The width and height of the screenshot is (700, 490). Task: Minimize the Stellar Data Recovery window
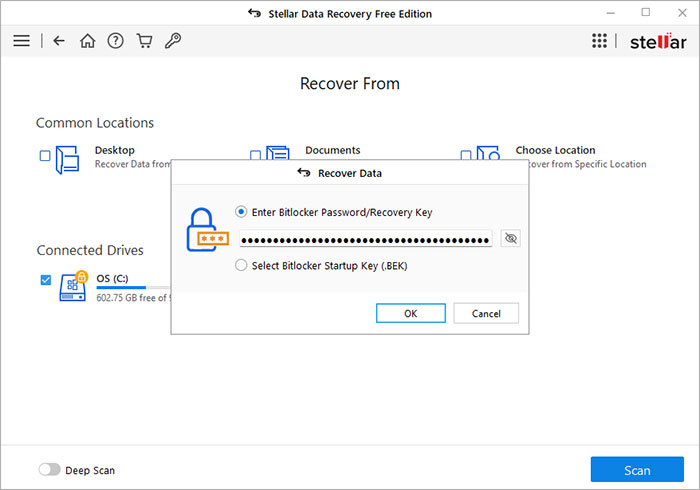coord(611,13)
